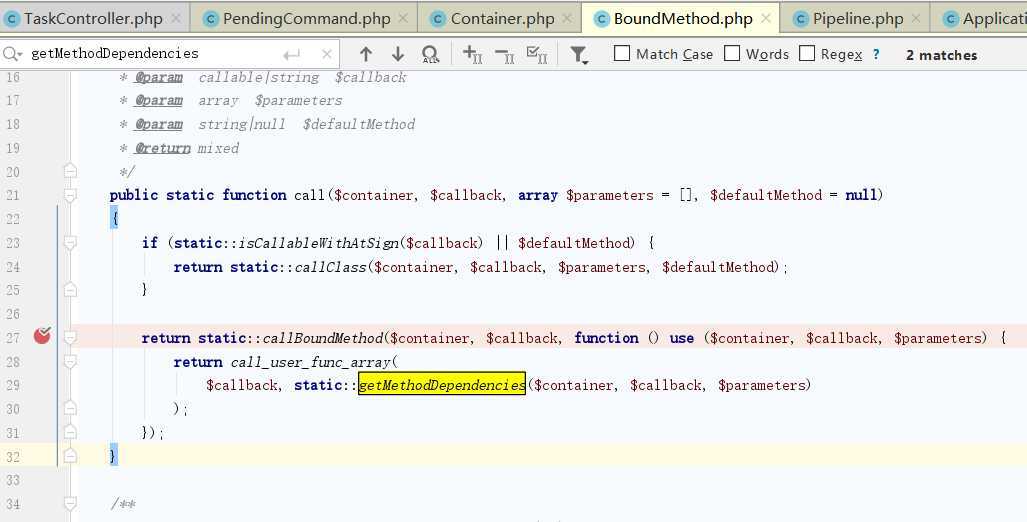
Task: Click line number 29 in gutter
Action: (13, 385)
